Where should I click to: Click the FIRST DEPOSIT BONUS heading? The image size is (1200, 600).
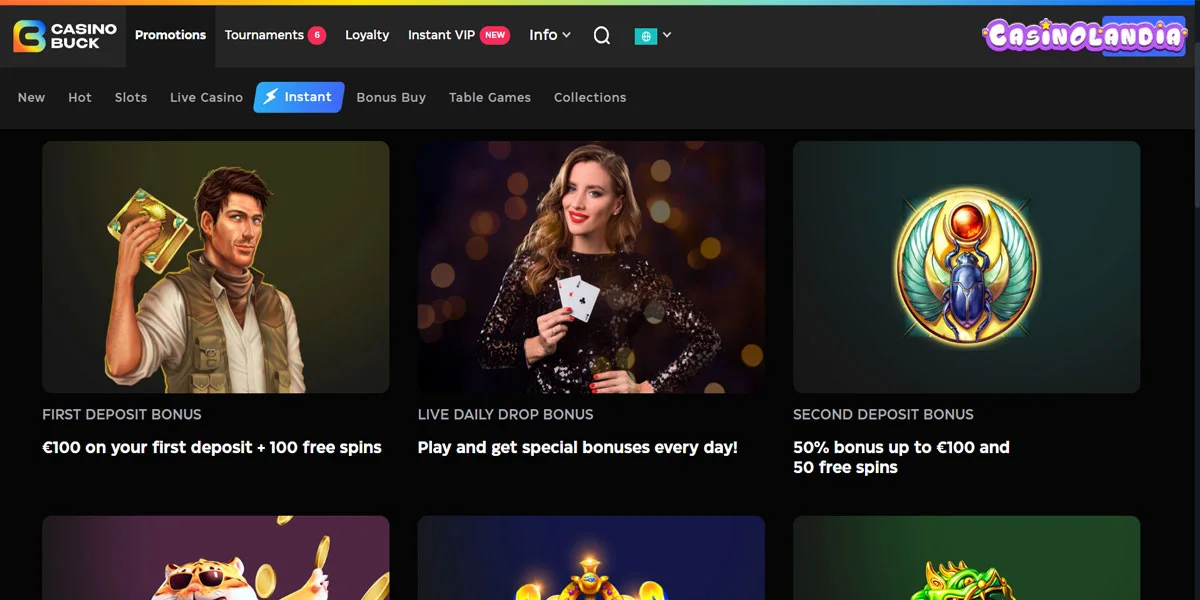[122, 414]
